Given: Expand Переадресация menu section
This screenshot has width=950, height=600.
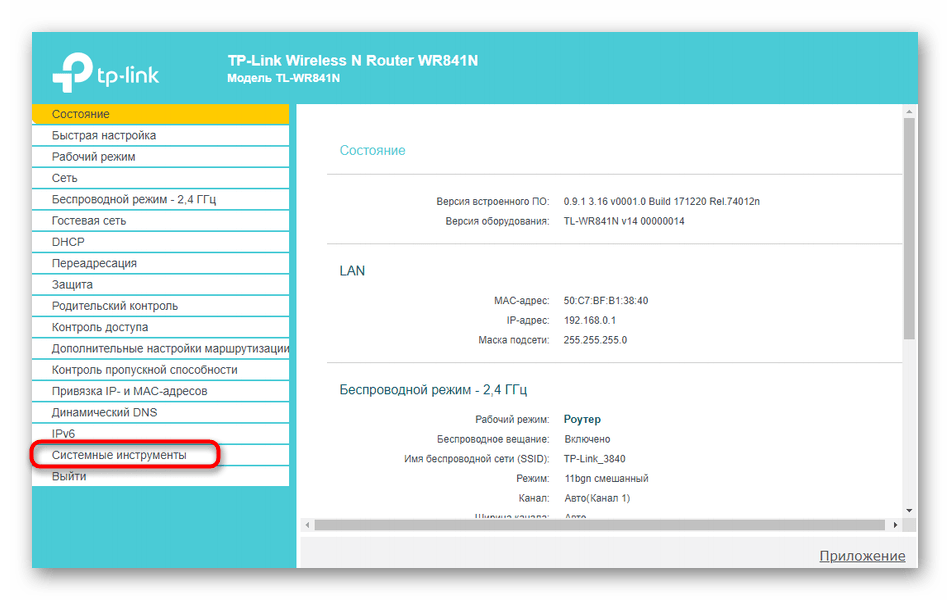Looking at the screenshot, I should [x=94, y=263].
